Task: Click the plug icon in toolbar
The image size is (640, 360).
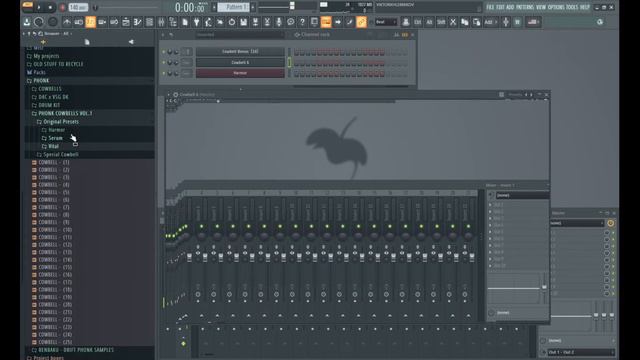Action: 196,22
